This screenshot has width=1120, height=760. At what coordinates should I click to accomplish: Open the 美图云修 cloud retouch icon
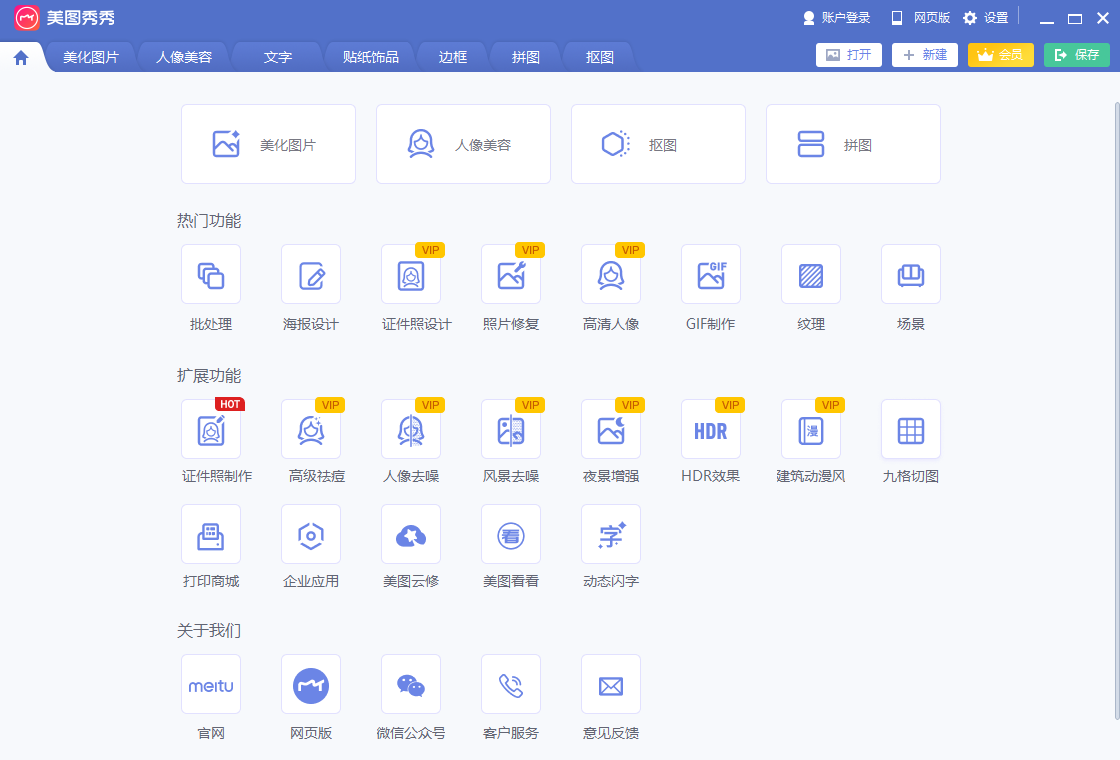(411, 535)
